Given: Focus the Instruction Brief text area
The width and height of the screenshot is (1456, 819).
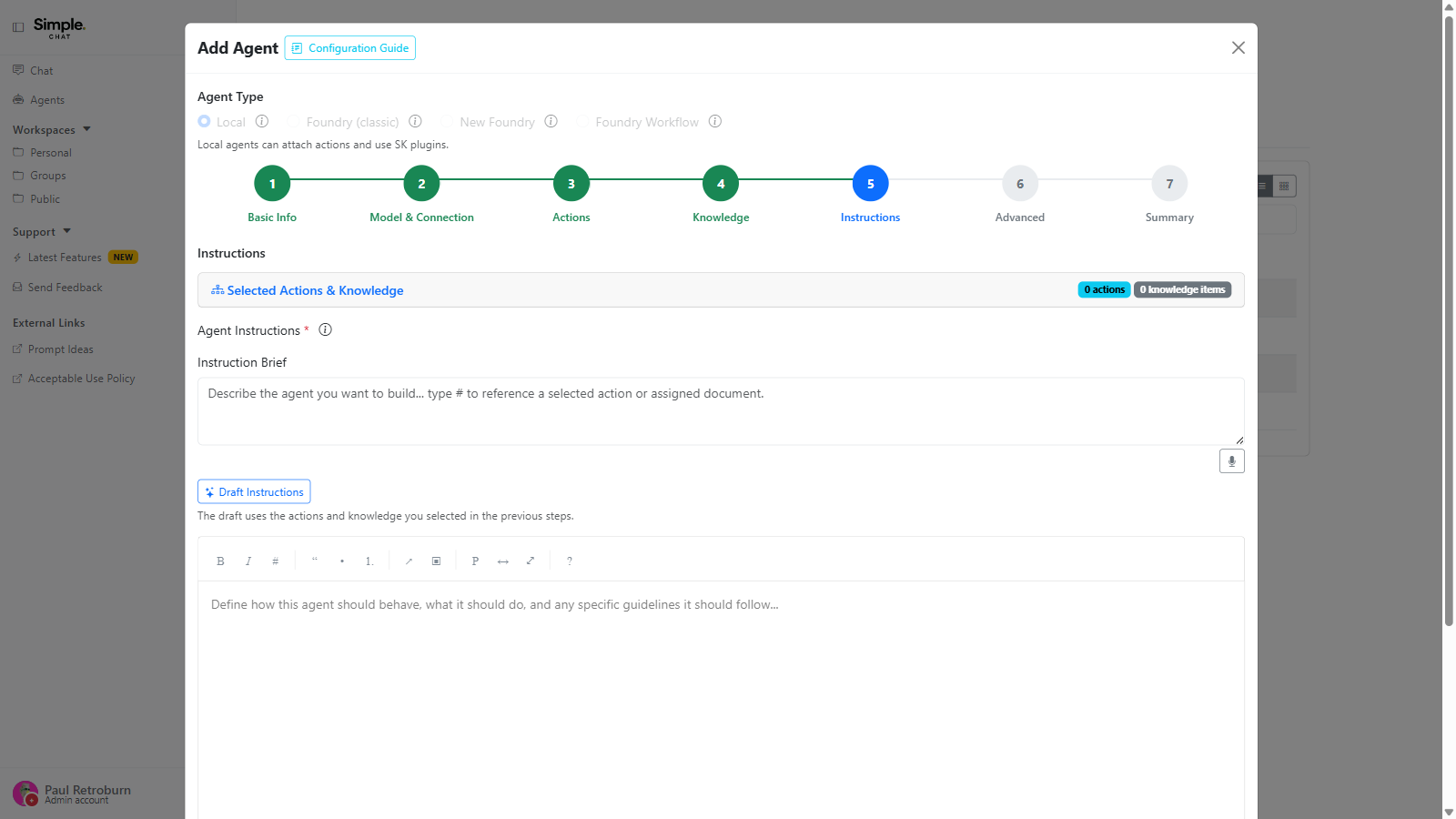Looking at the screenshot, I should pos(721,411).
